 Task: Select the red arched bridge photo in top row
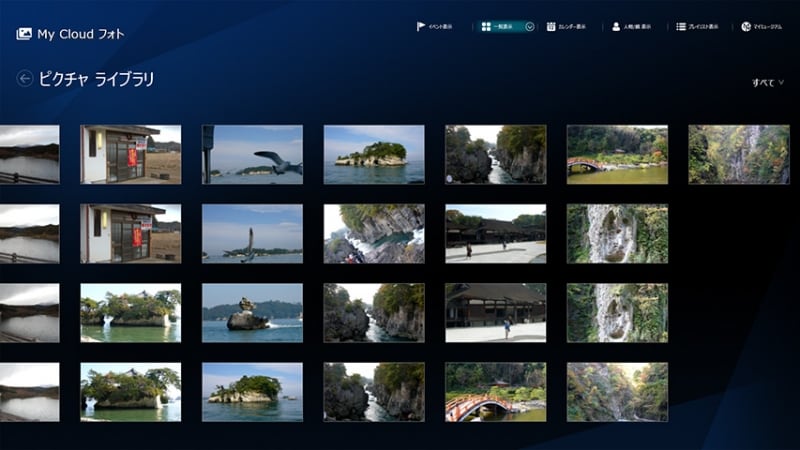point(617,154)
